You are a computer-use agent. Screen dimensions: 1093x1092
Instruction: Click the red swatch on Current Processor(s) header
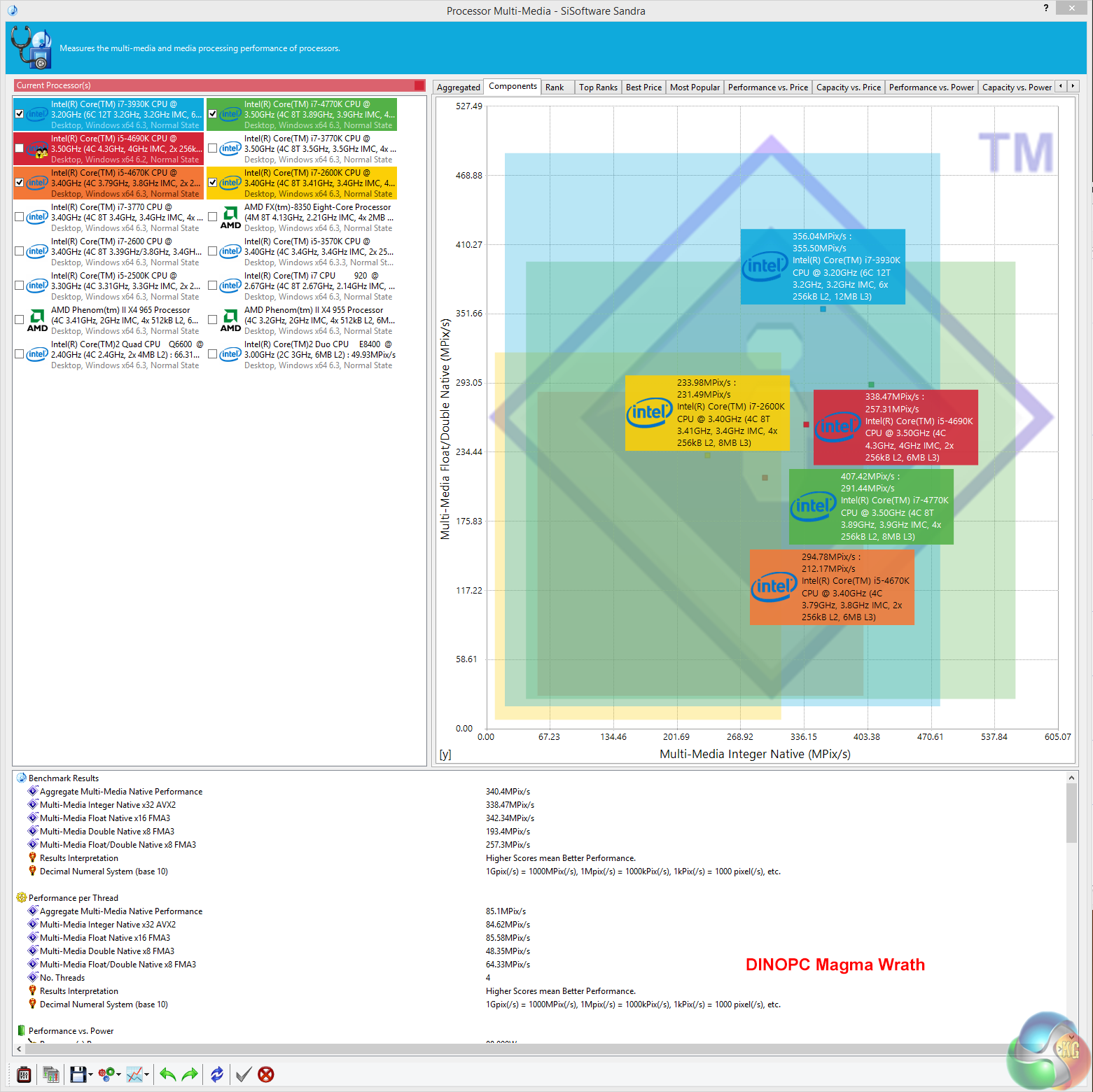tap(419, 85)
